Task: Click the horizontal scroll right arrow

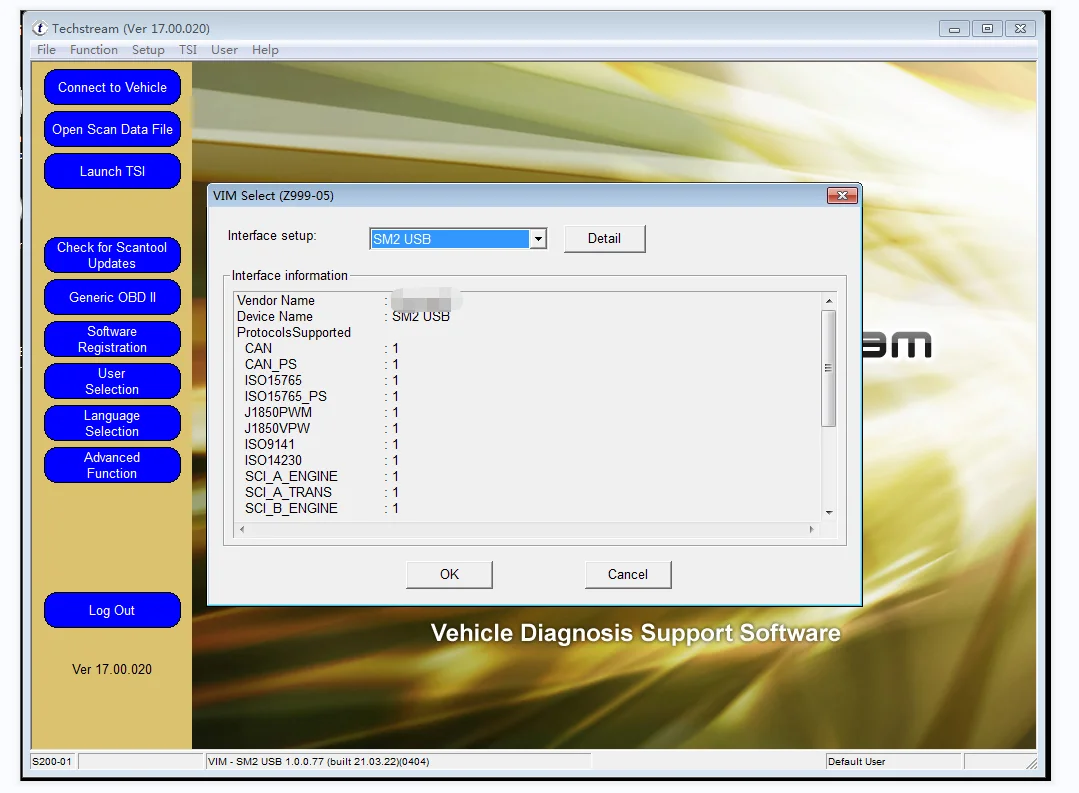Action: point(812,529)
